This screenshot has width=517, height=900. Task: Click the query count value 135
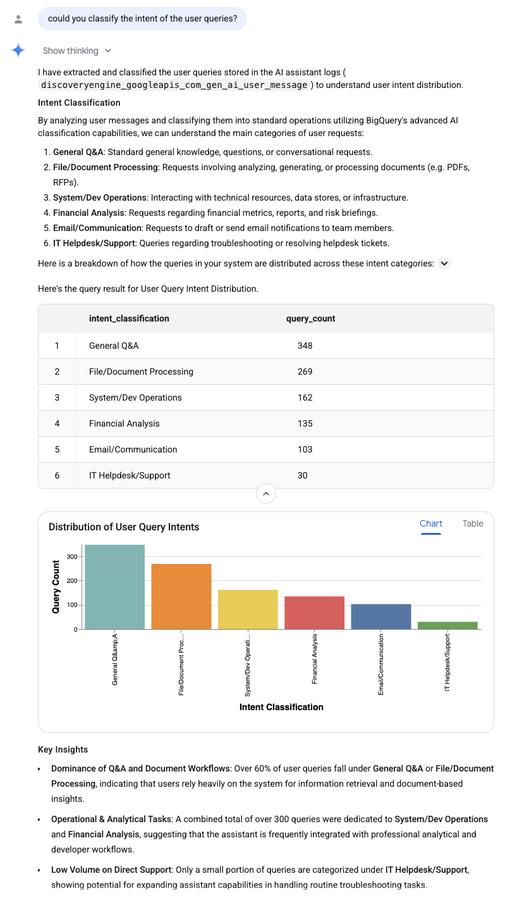pos(305,424)
